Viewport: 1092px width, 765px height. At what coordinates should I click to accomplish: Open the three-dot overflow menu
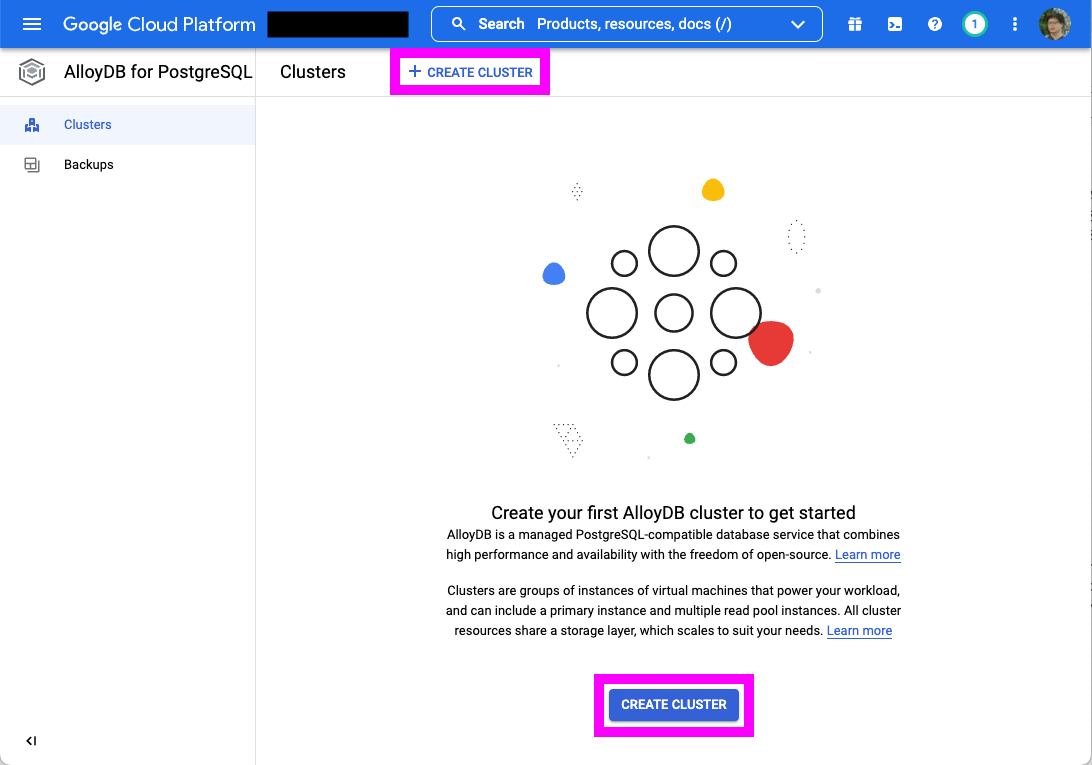pos(1015,23)
